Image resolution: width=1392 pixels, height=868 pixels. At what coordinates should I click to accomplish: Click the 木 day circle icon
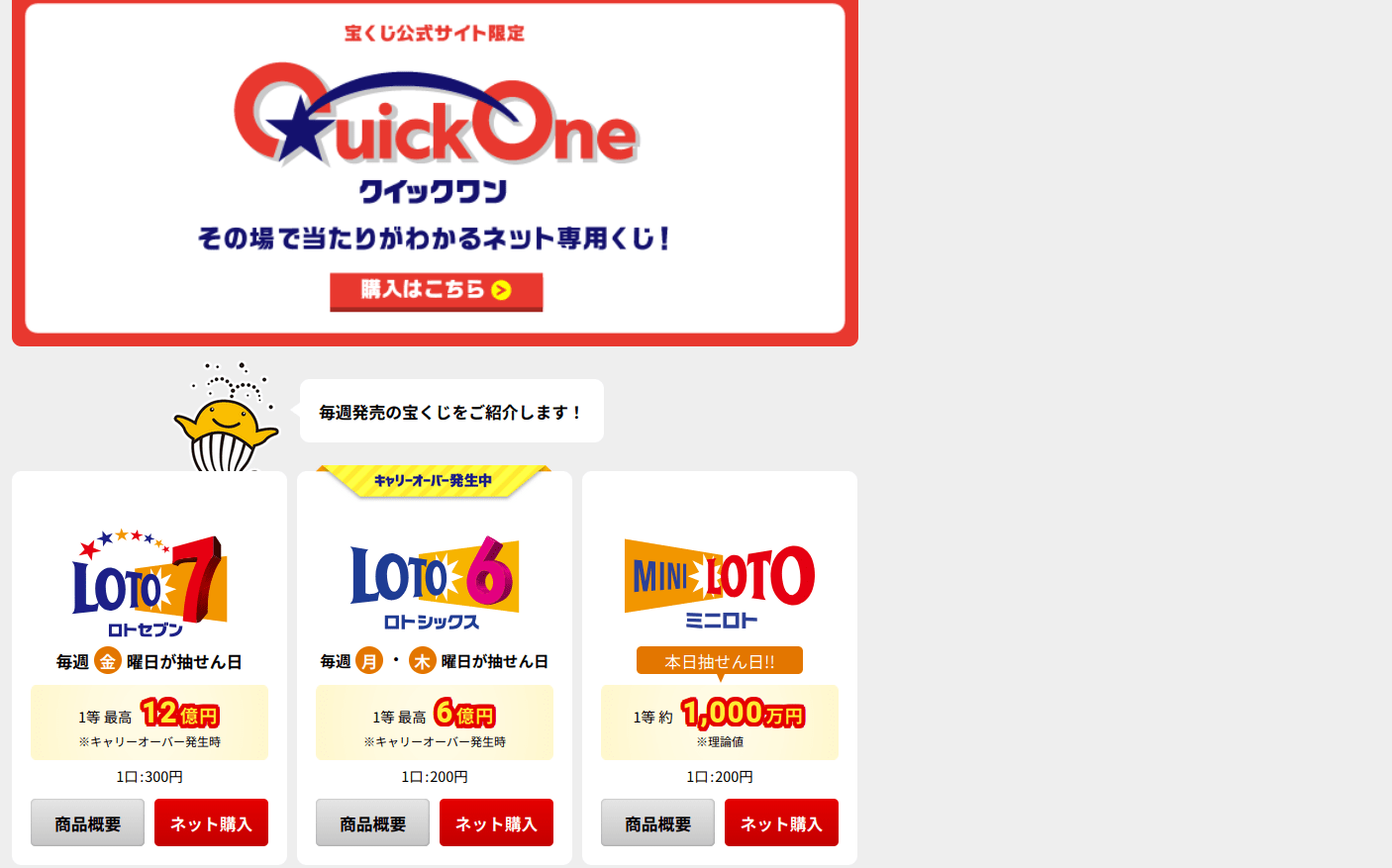[423, 660]
